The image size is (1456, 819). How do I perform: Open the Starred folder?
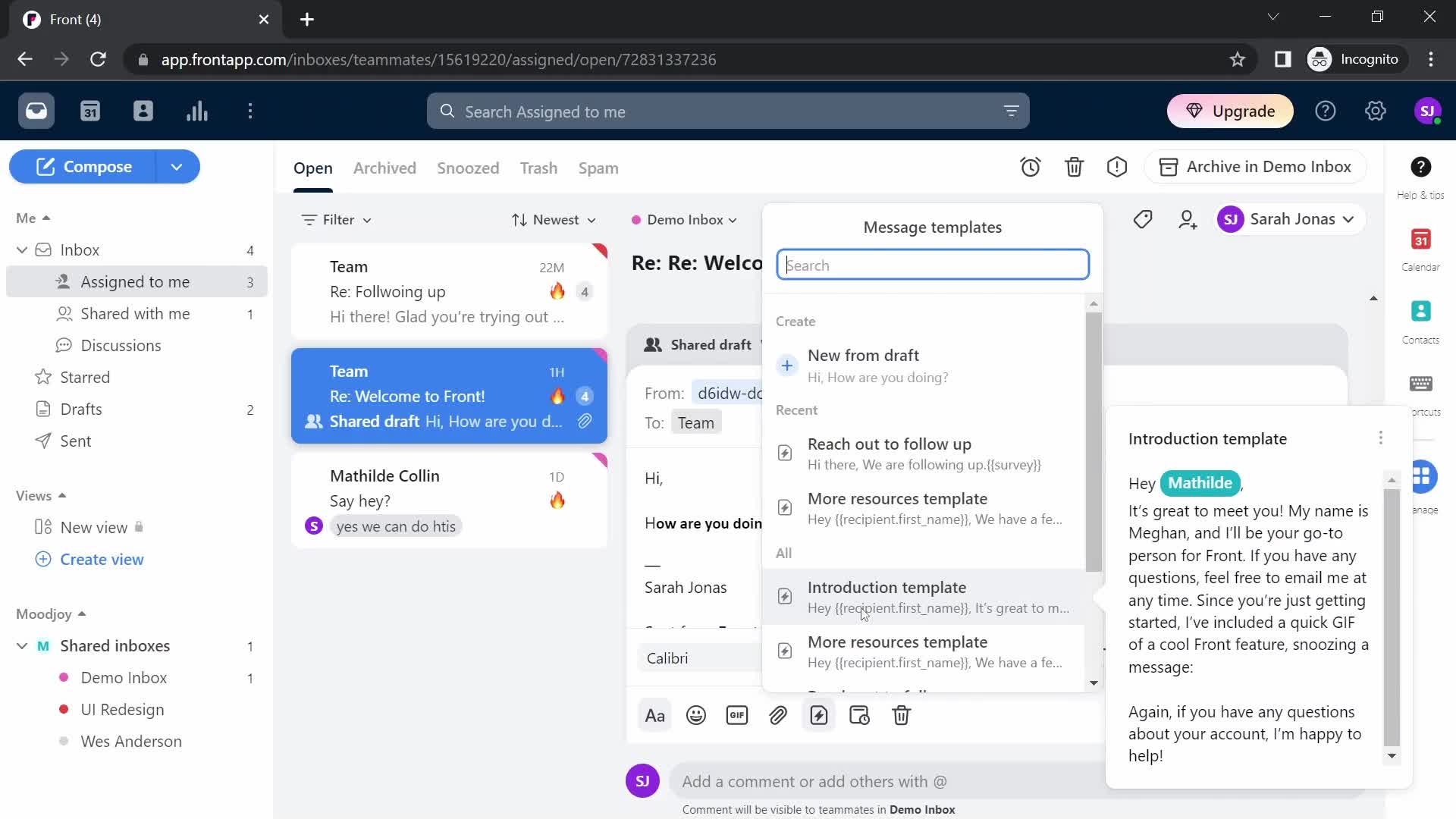point(136,378)
